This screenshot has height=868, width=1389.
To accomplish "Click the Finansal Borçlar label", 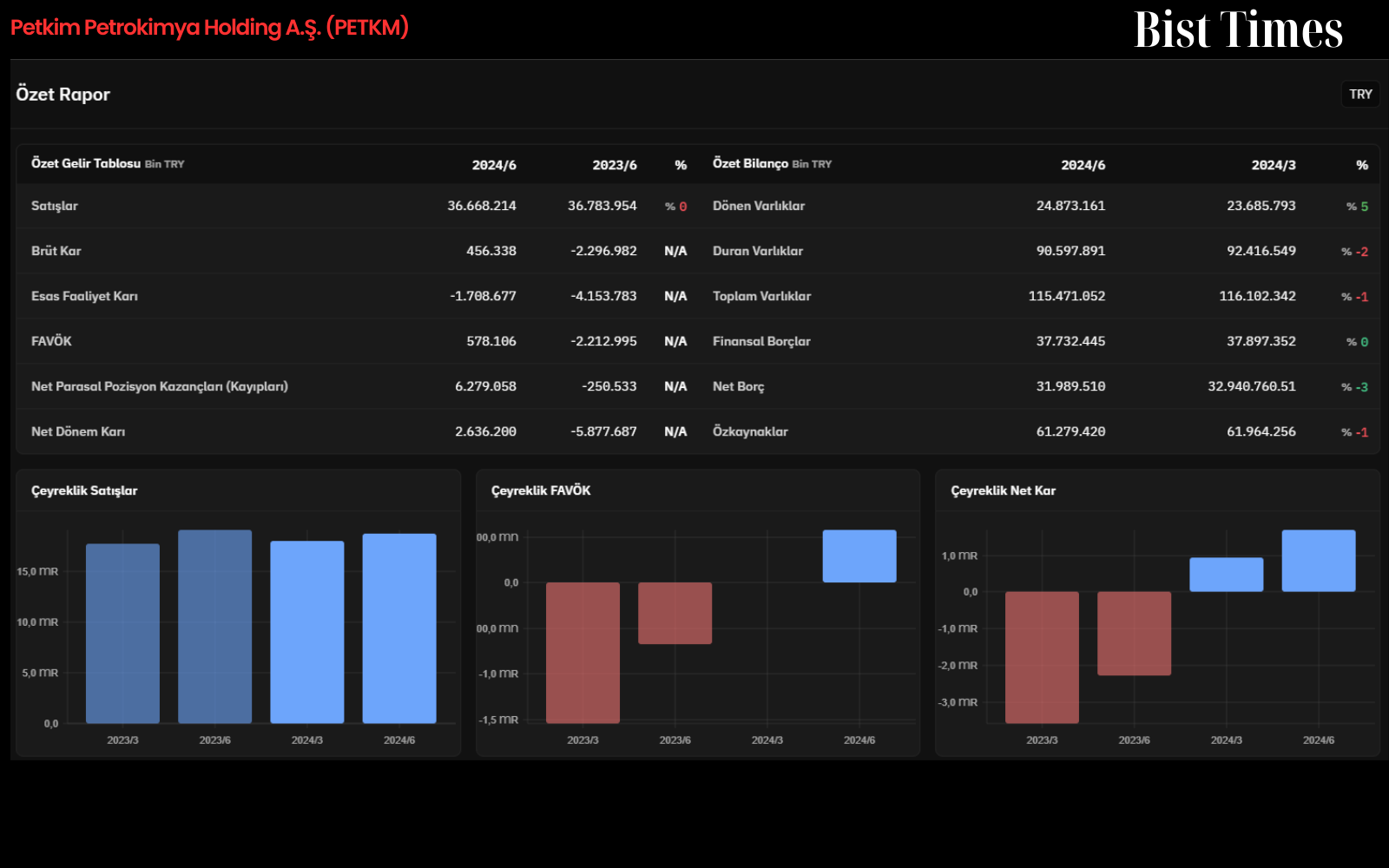I will tap(761, 341).
